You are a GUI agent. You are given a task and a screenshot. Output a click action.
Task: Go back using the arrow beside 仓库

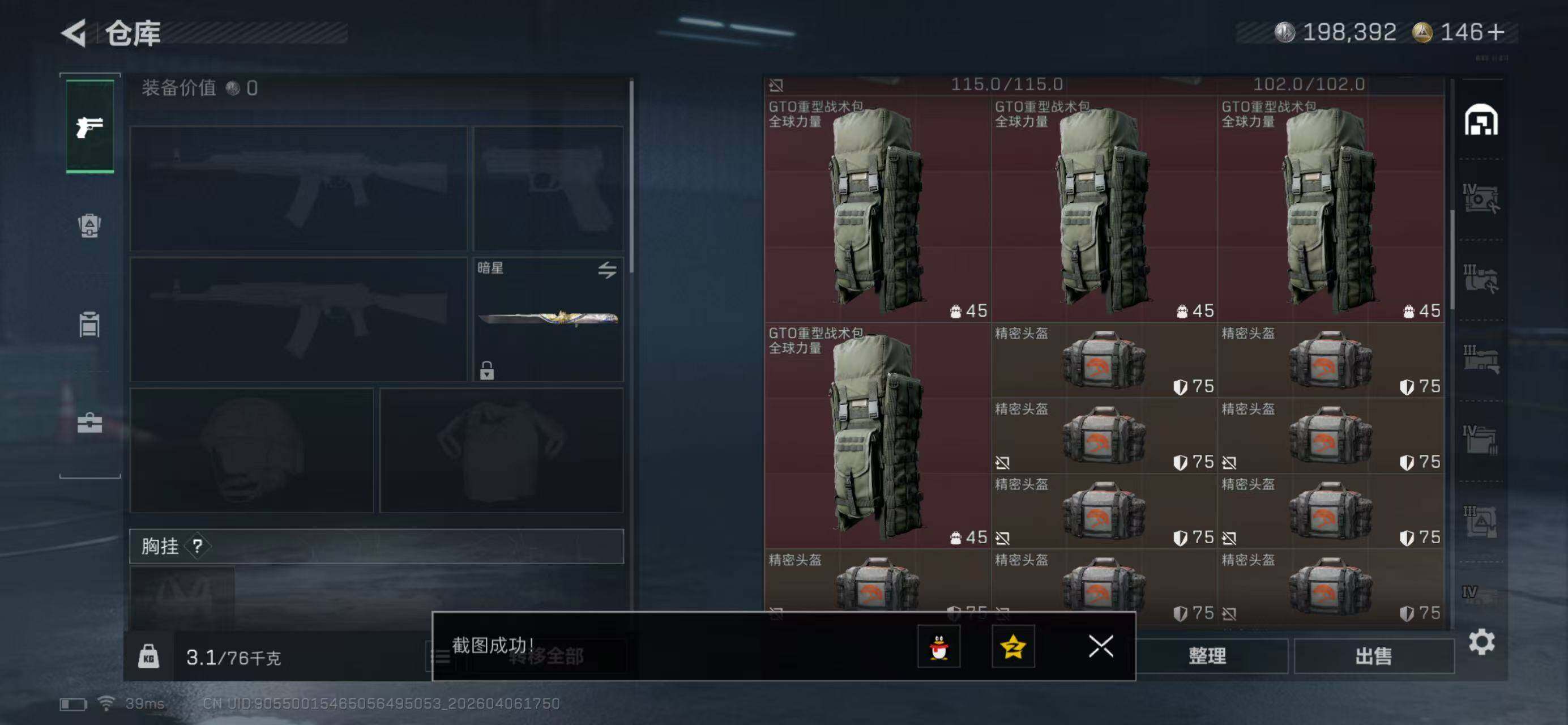75,32
